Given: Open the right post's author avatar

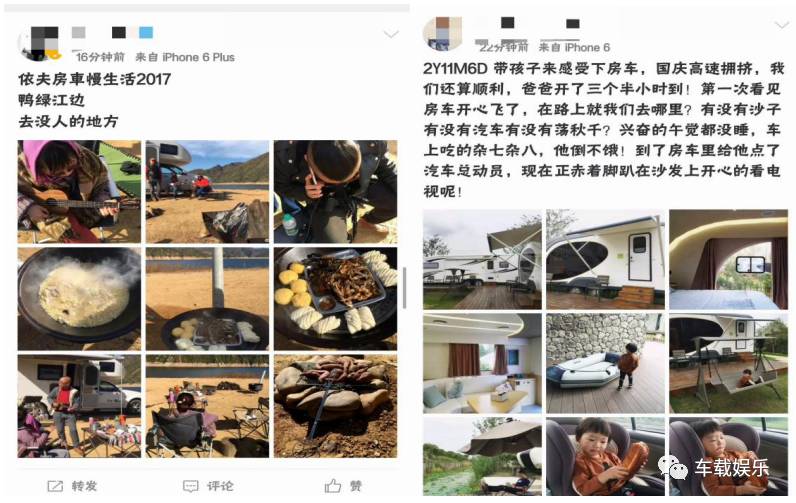Looking at the screenshot, I should 443,33.
